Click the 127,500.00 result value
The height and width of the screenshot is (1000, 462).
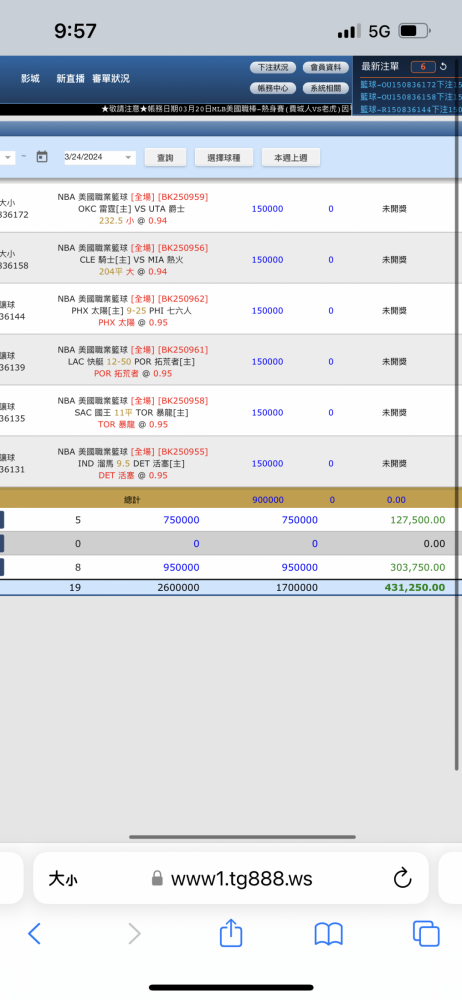pos(418,520)
